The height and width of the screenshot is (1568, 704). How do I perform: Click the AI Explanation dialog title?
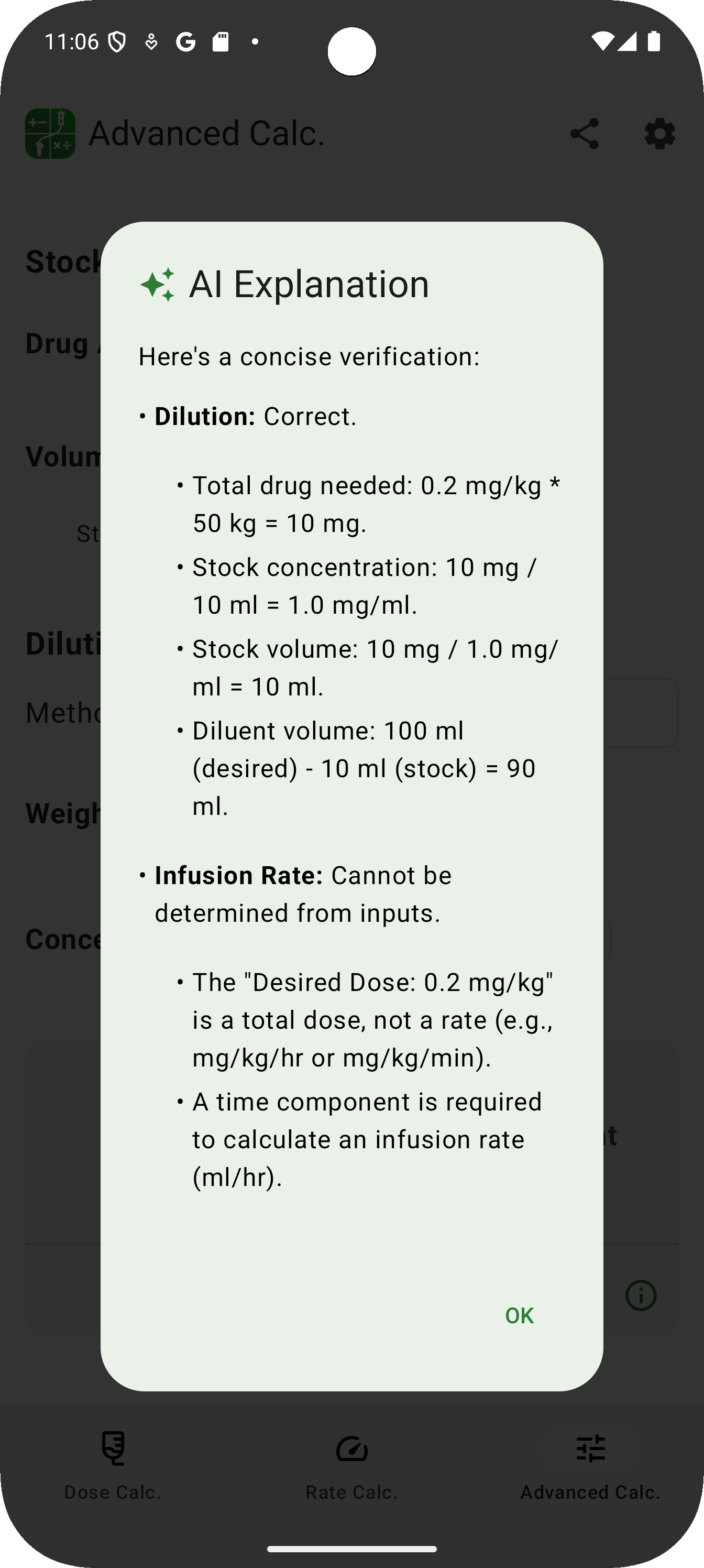pos(309,284)
